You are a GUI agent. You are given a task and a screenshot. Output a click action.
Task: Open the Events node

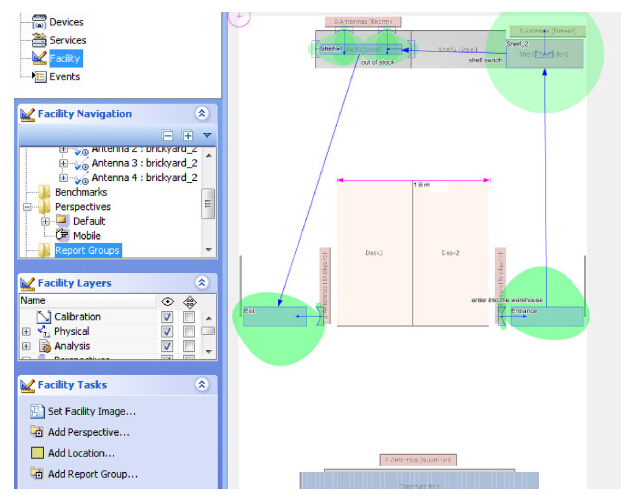pyautogui.click(x=65, y=76)
